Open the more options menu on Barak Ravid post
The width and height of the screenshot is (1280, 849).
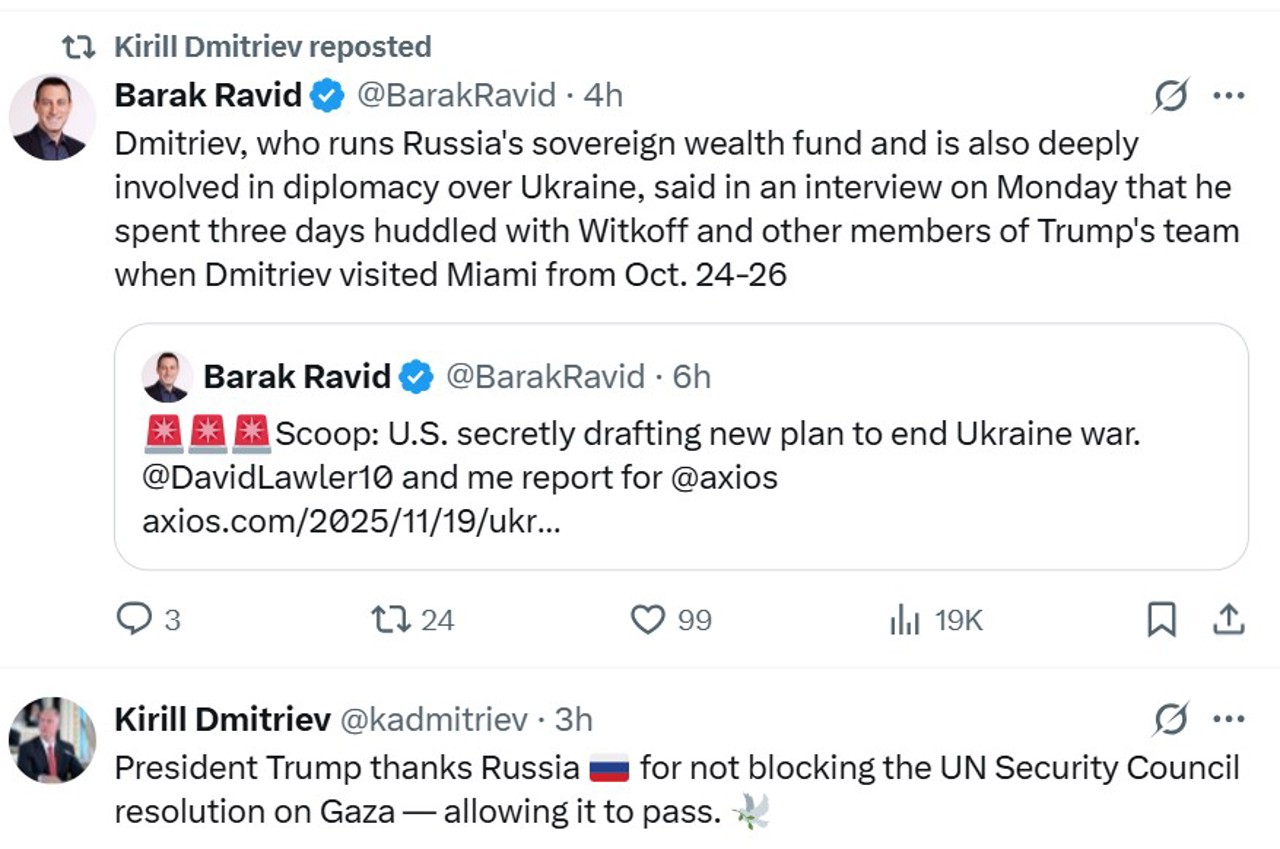coord(1228,96)
